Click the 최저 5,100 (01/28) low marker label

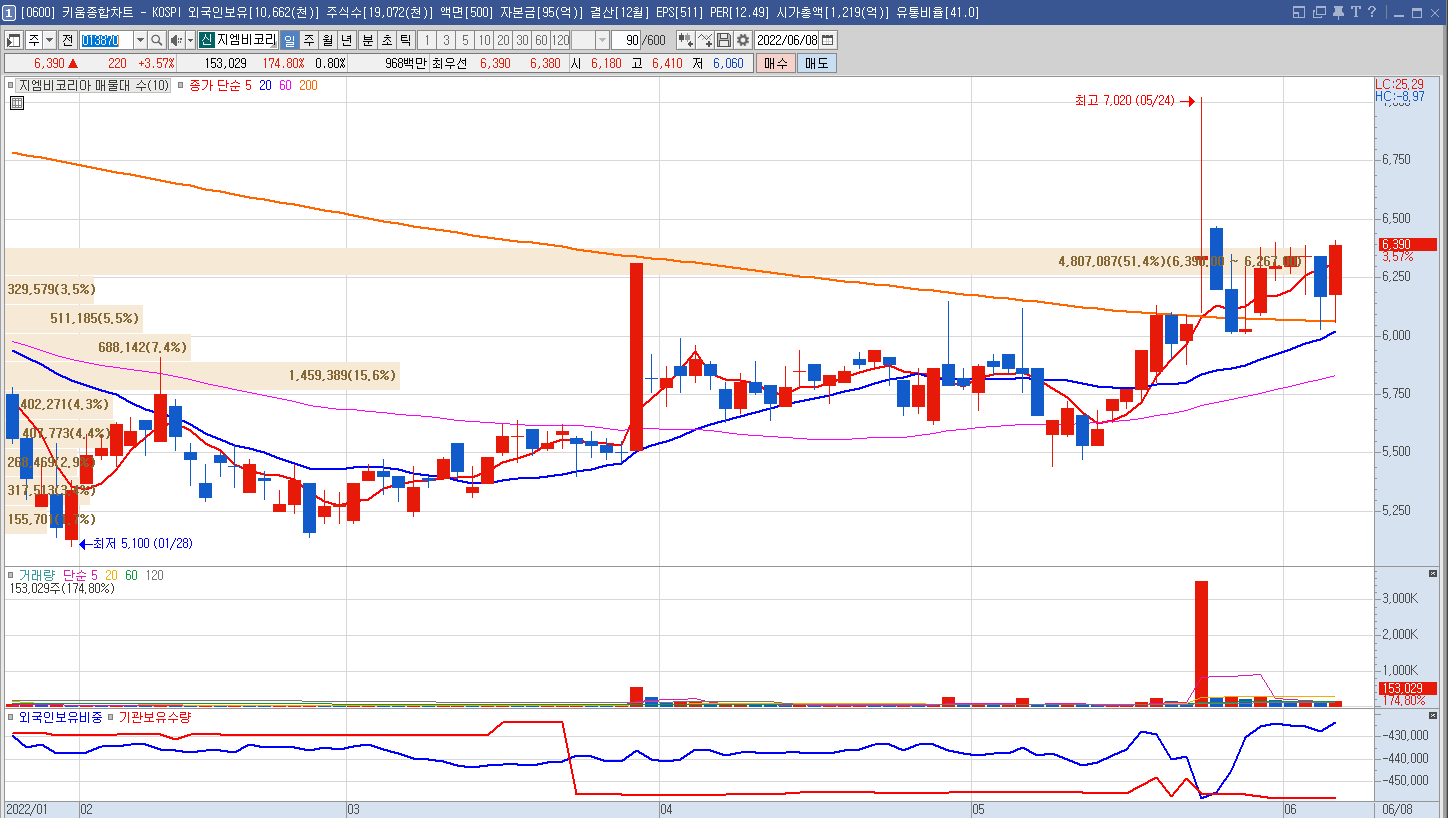(142, 543)
